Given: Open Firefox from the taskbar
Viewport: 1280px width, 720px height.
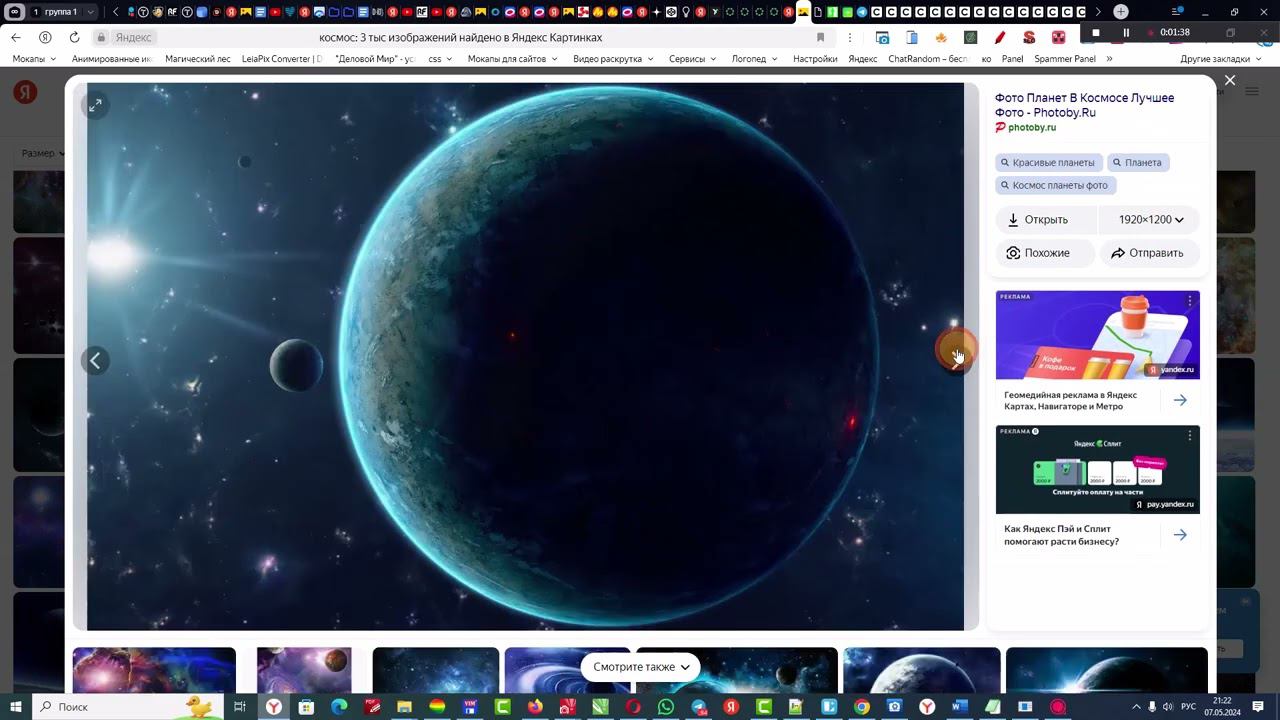Looking at the screenshot, I should coord(535,707).
